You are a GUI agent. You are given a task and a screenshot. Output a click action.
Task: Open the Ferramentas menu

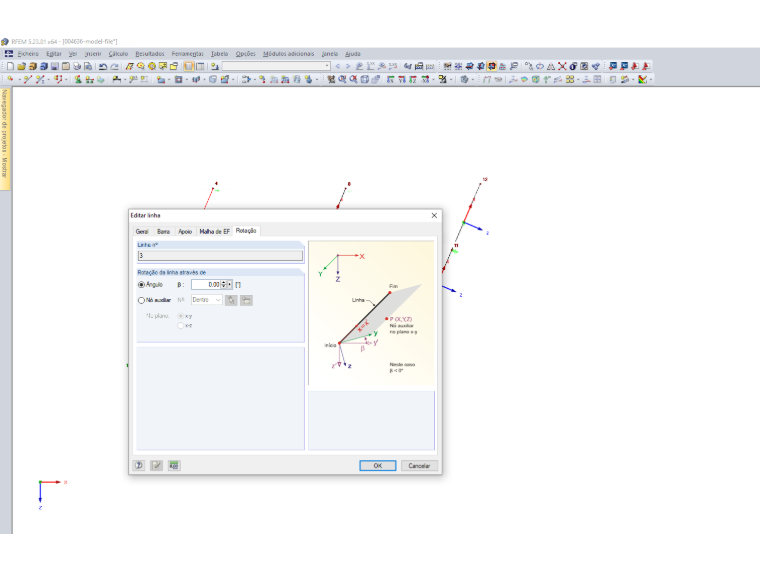[x=188, y=54]
